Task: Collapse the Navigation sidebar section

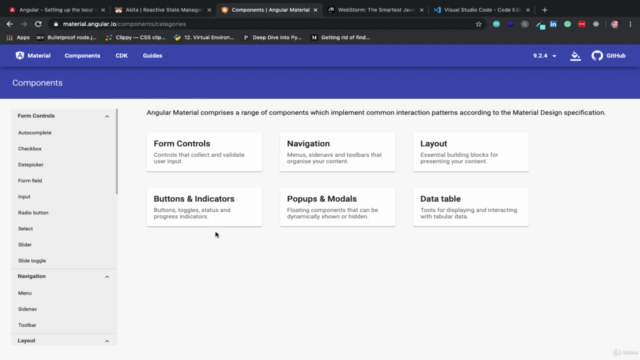Action: pyautogui.click(x=107, y=277)
